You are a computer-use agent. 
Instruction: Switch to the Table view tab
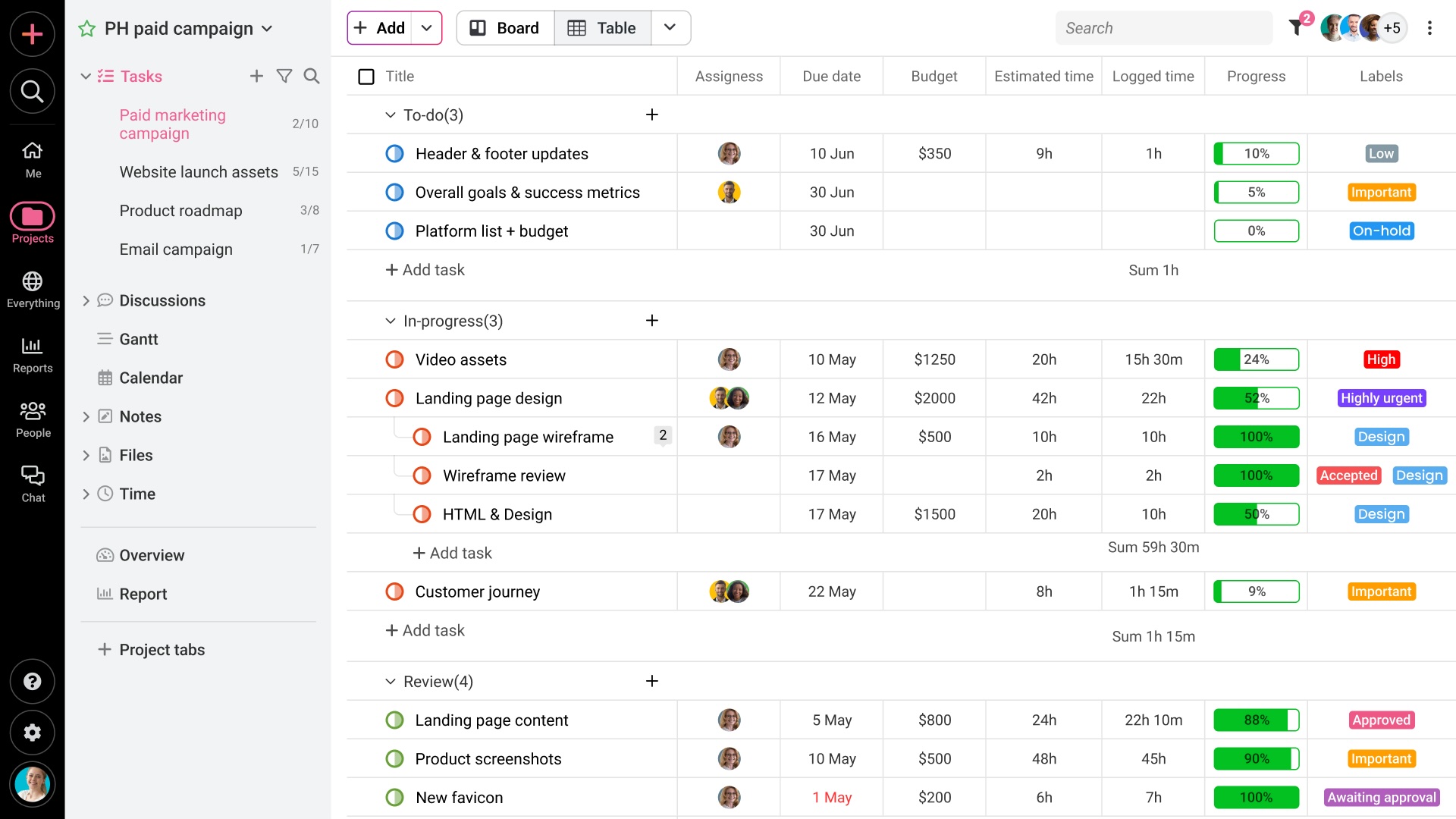[602, 27]
